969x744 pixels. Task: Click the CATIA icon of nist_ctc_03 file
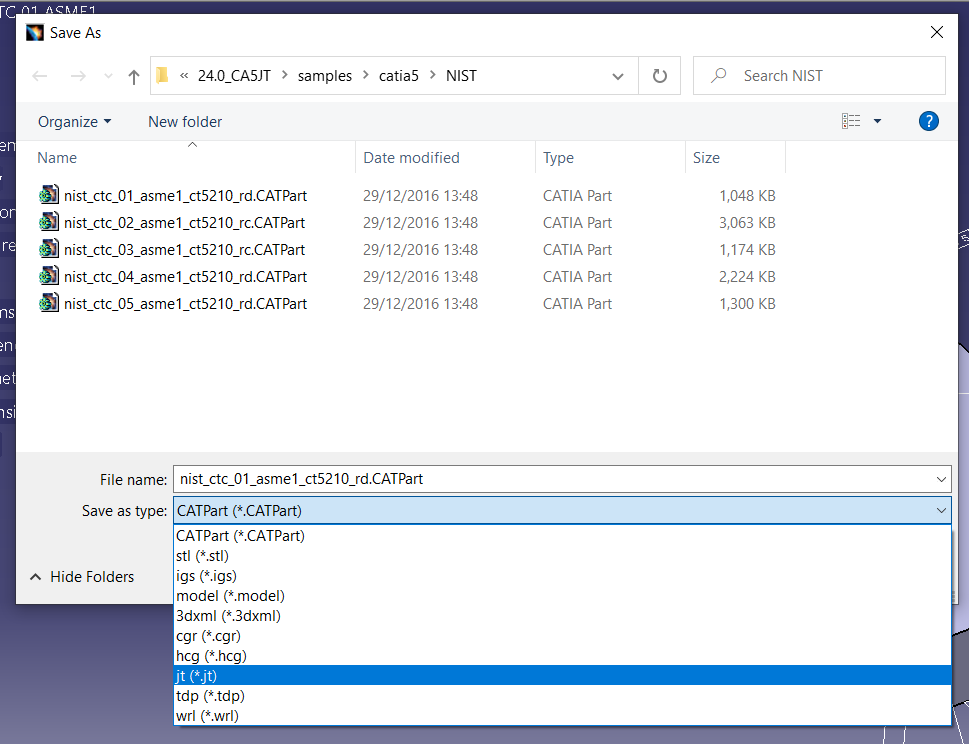pyautogui.click(x=49, y=249)
